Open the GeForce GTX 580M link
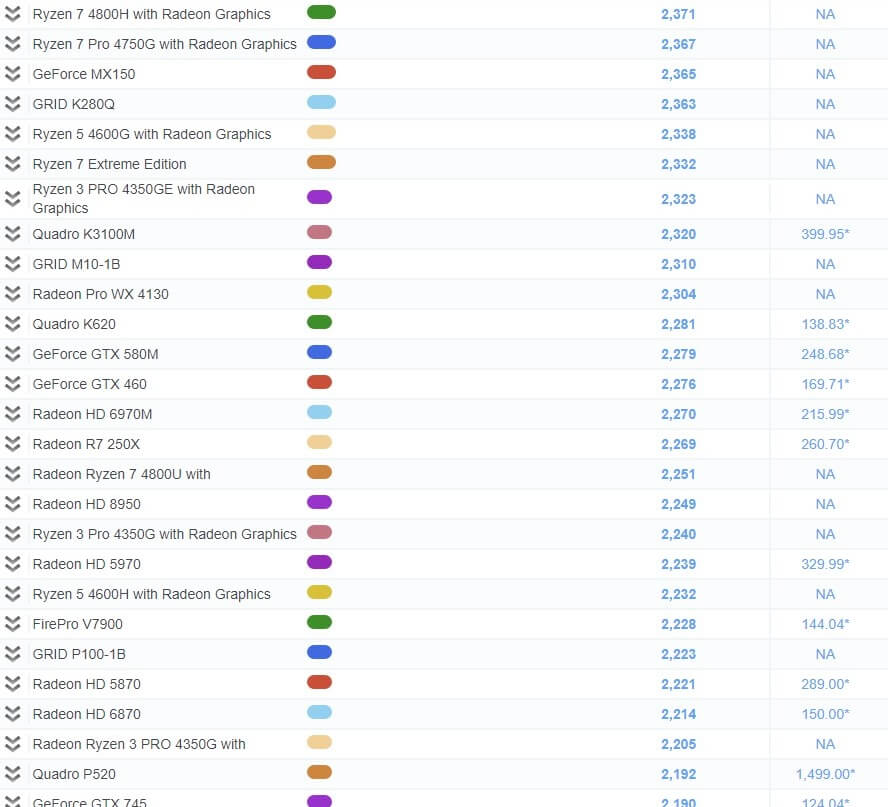Screen dimensions: 888x807 (96, 354)
